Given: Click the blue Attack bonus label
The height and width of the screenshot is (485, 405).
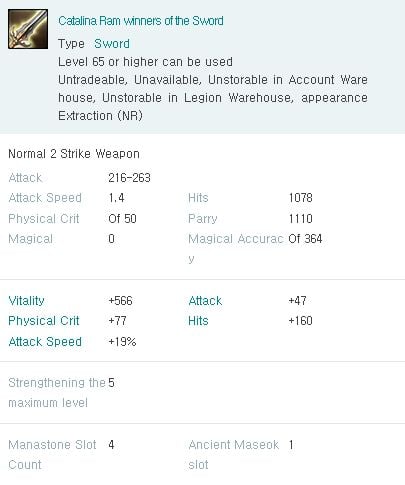Looking at the screenshot, I should pos(205,301).
